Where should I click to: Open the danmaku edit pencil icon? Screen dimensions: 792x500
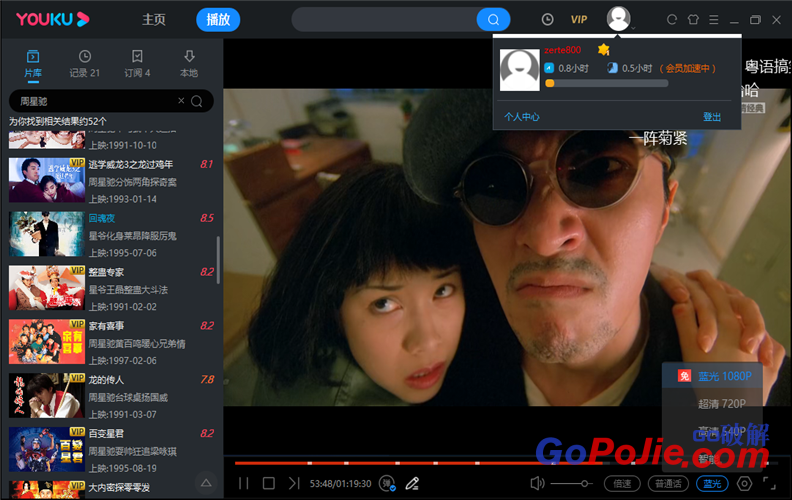(412, 484)
